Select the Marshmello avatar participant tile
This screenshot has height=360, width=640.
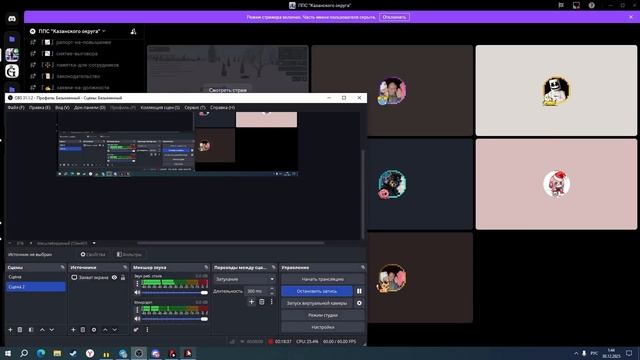coord(556,90)
